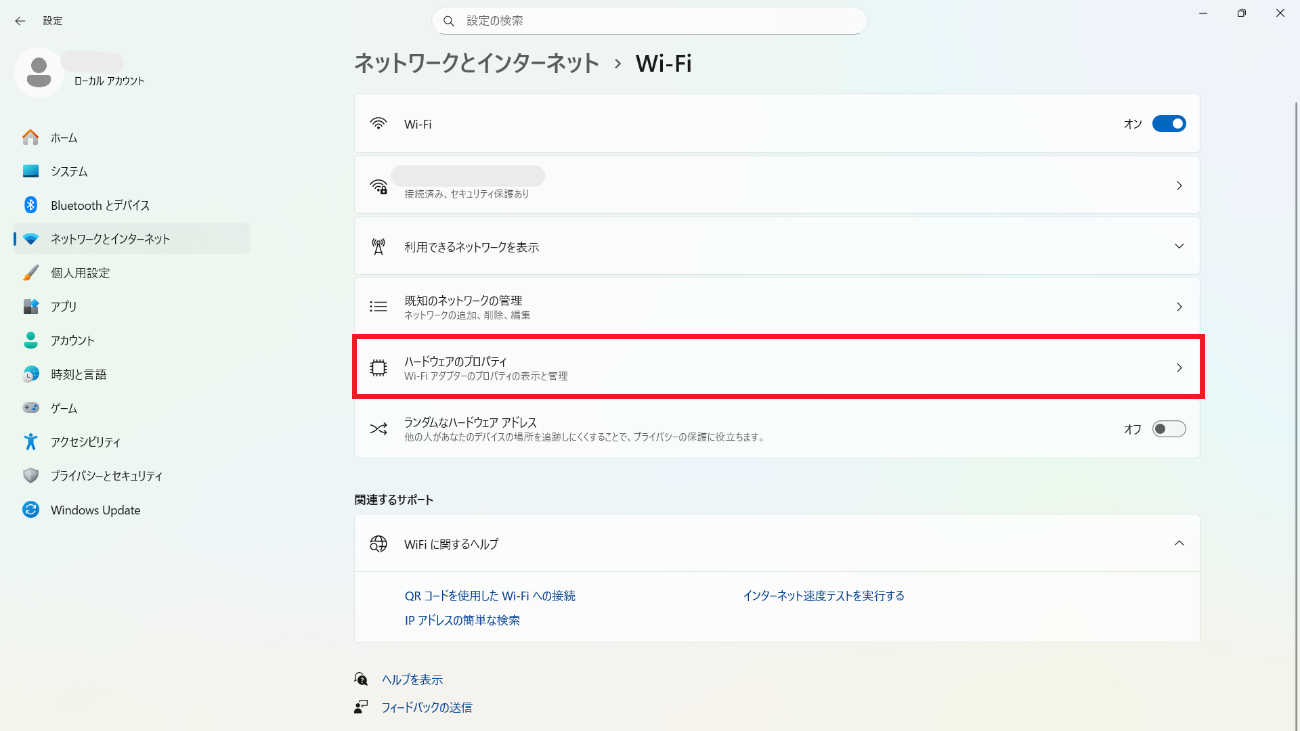
Task: Select the Bluetooth とデバイス icon
Action: [x=31, y=205]
